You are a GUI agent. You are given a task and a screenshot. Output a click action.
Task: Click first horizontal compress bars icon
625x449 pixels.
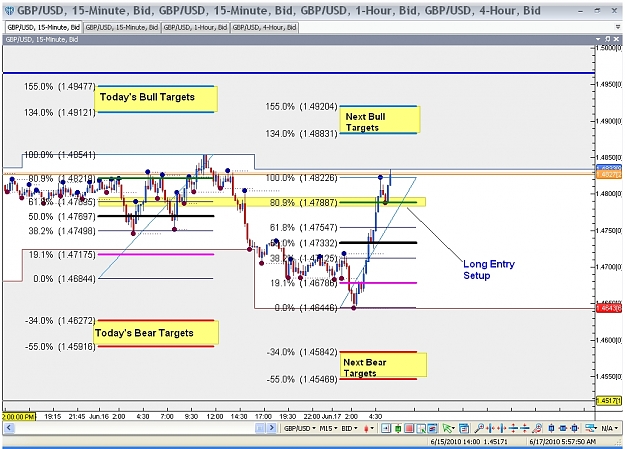[491, 429]
